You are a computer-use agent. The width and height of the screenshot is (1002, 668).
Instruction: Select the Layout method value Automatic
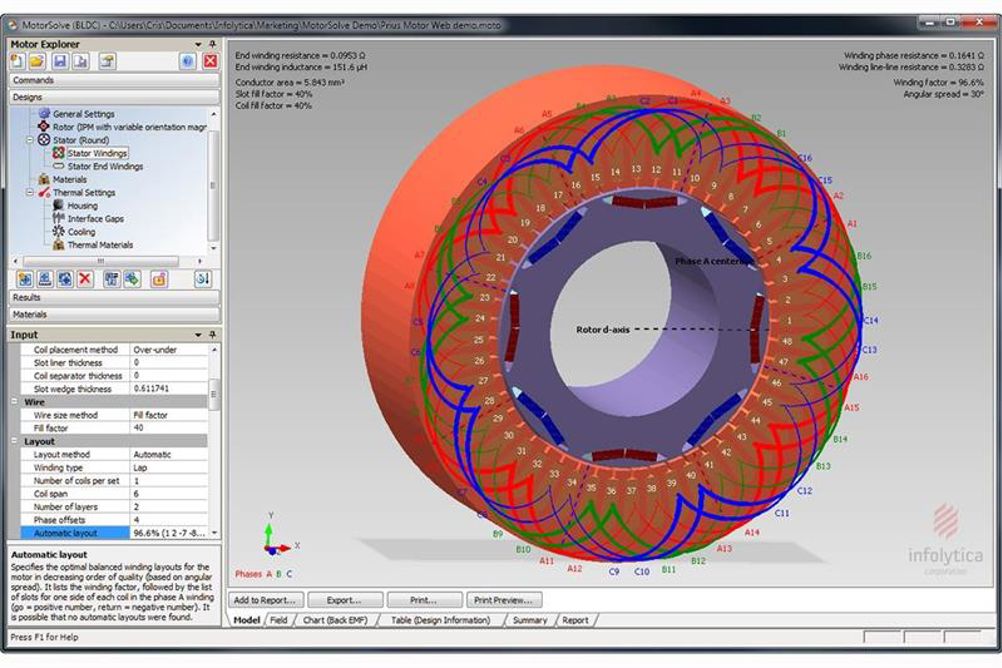coord(169,454)
